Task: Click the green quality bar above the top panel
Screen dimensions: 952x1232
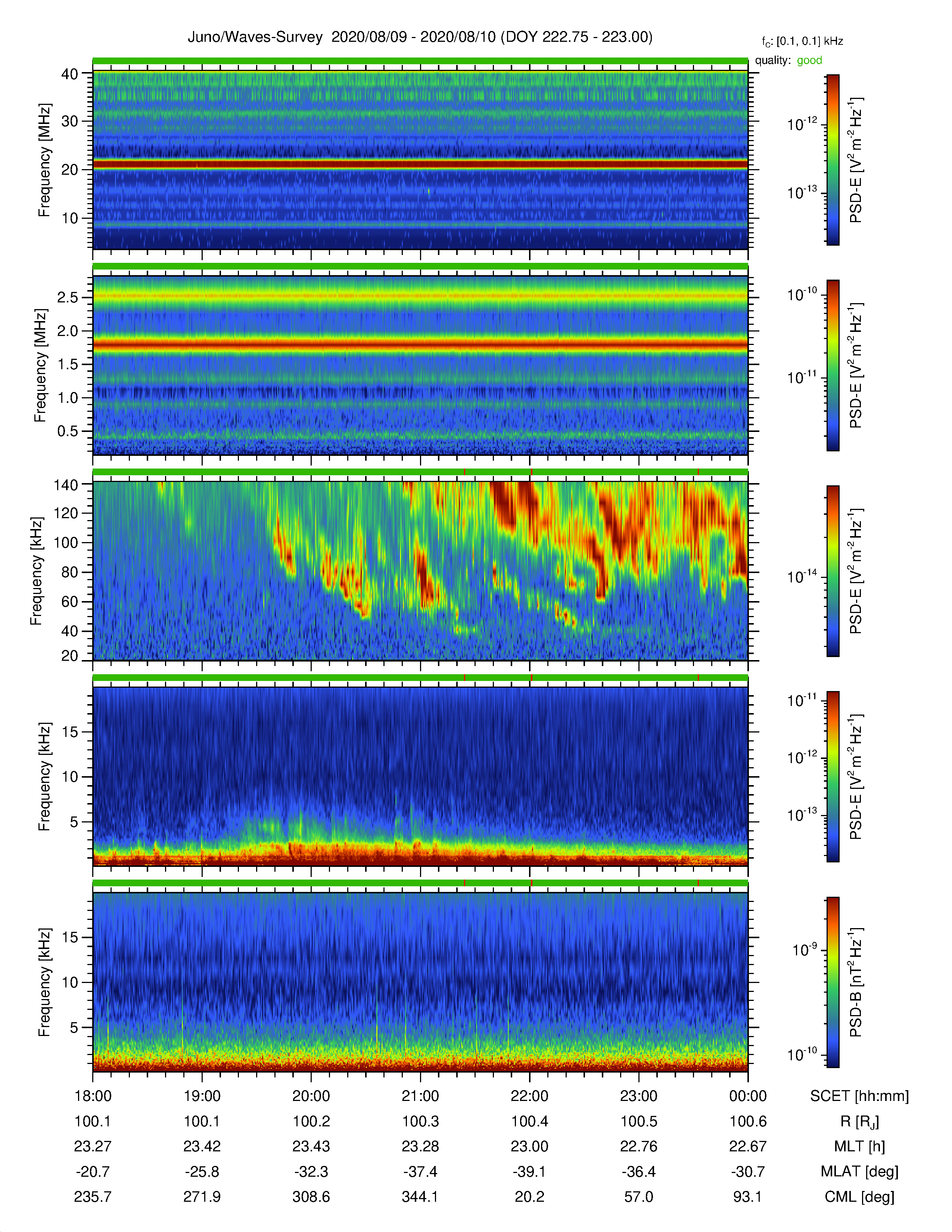Action: (x=420, y=61)
